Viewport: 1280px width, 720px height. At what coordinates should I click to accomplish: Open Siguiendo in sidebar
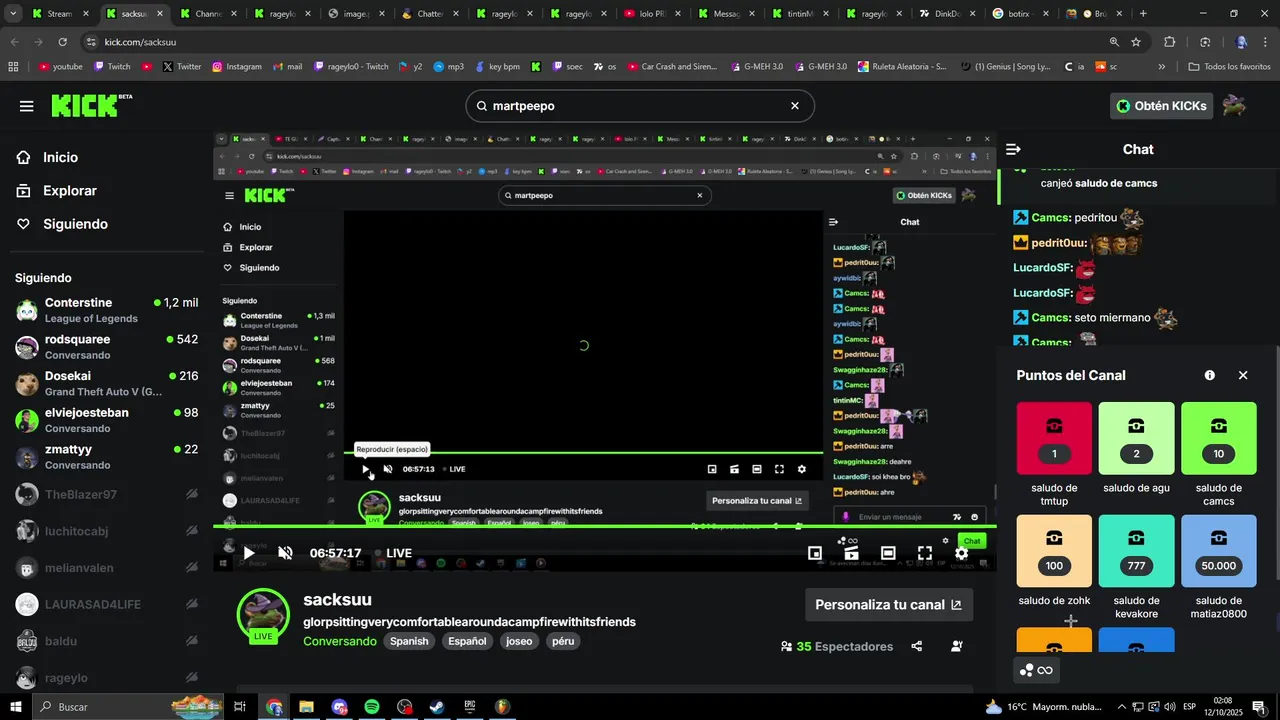pyautogui.click(x=62, y=224)
